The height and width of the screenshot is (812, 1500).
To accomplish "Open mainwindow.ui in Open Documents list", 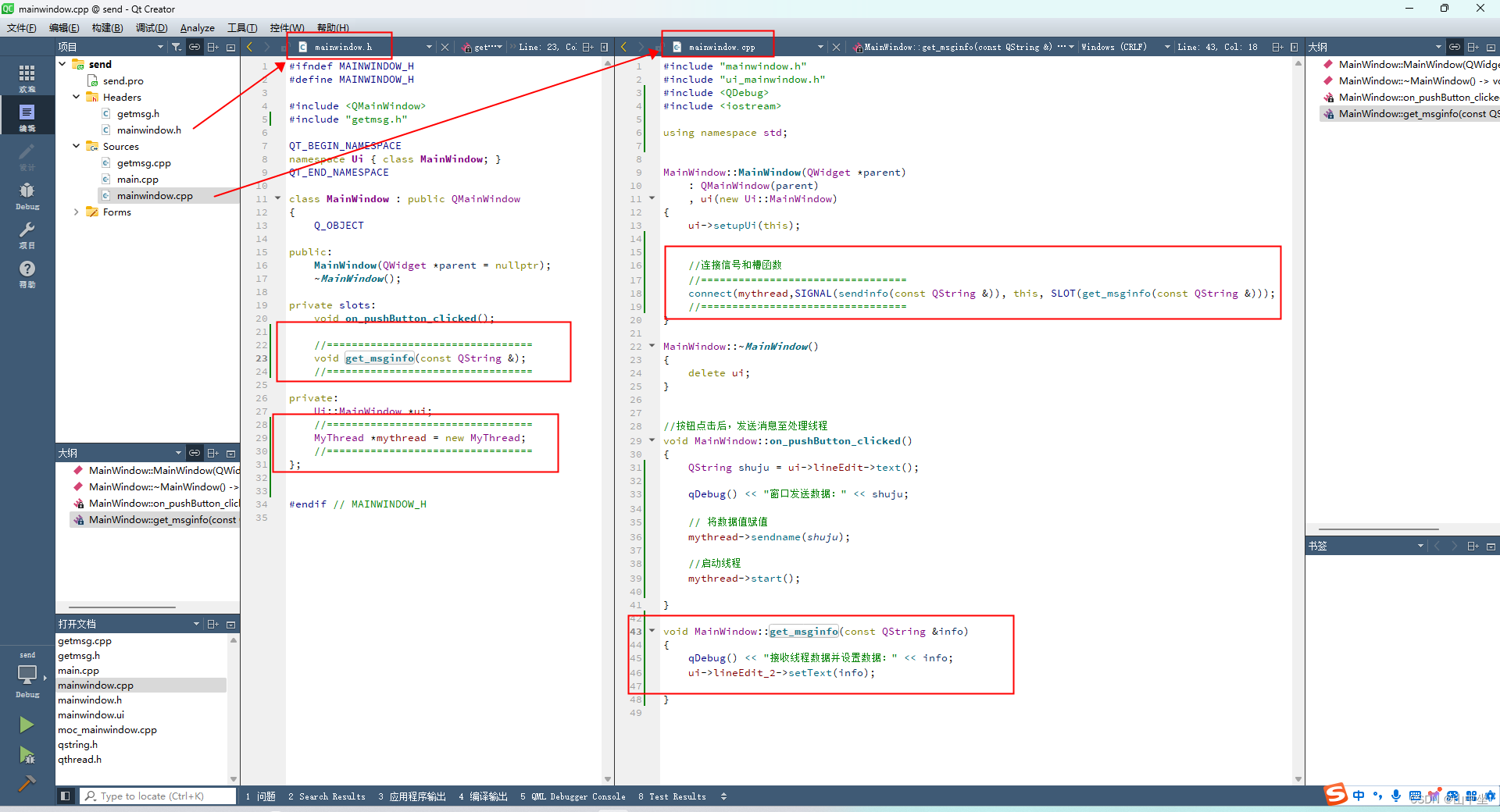I will coord(91,714).
